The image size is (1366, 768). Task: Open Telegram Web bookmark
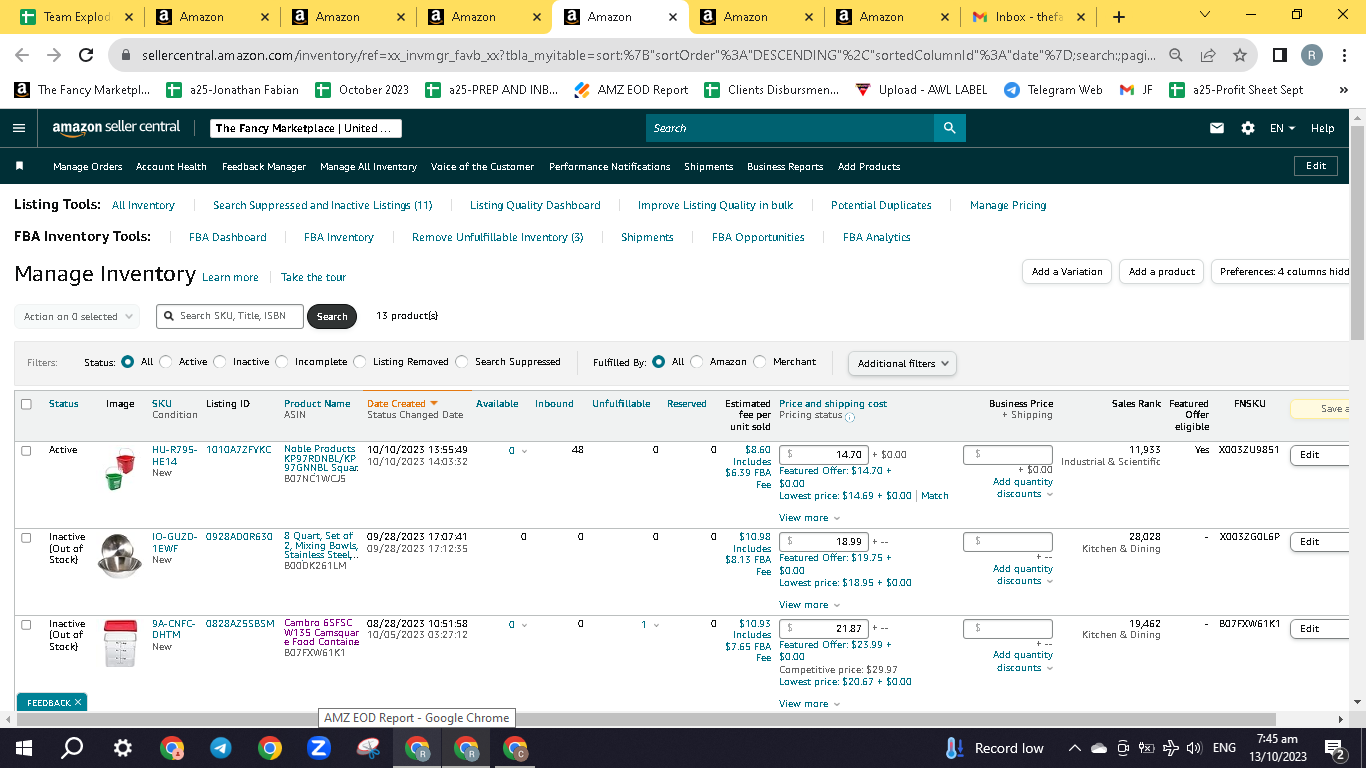pyautogui.click(x=1053, y=90)
